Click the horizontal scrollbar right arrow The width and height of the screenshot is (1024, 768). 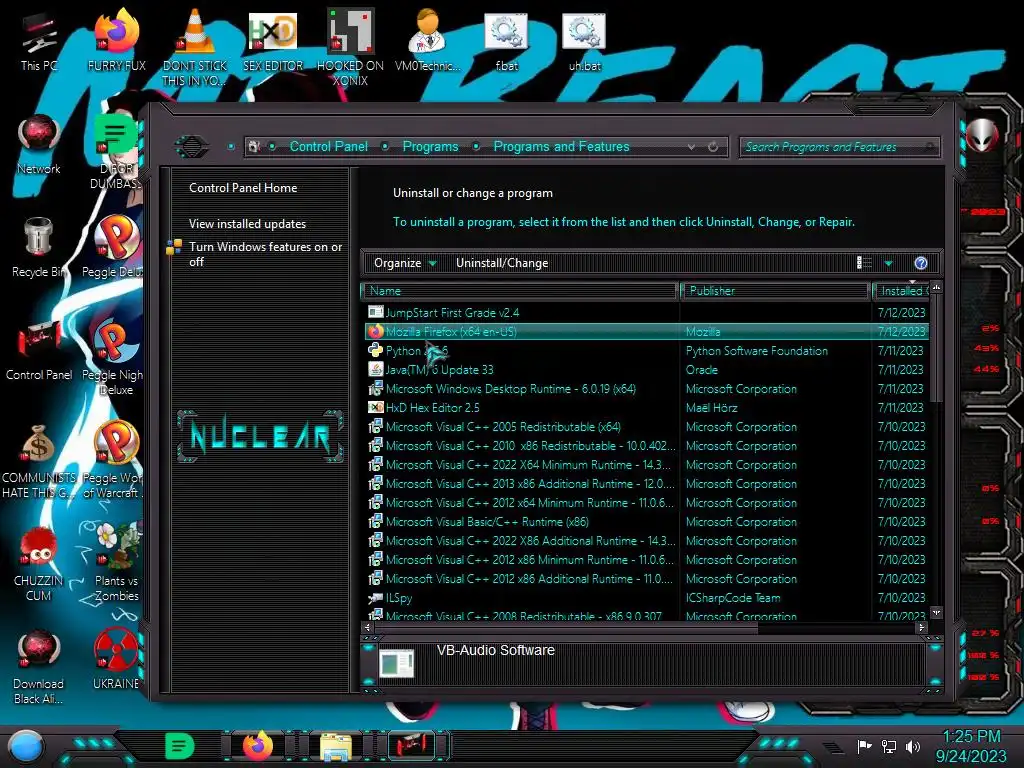[921, 627]
